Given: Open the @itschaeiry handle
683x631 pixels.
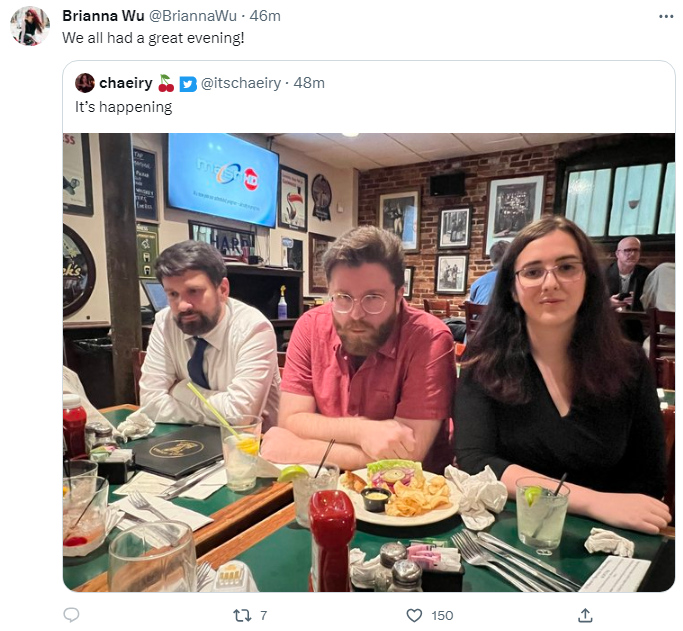Looking at the screenshot, I should 241,83.
